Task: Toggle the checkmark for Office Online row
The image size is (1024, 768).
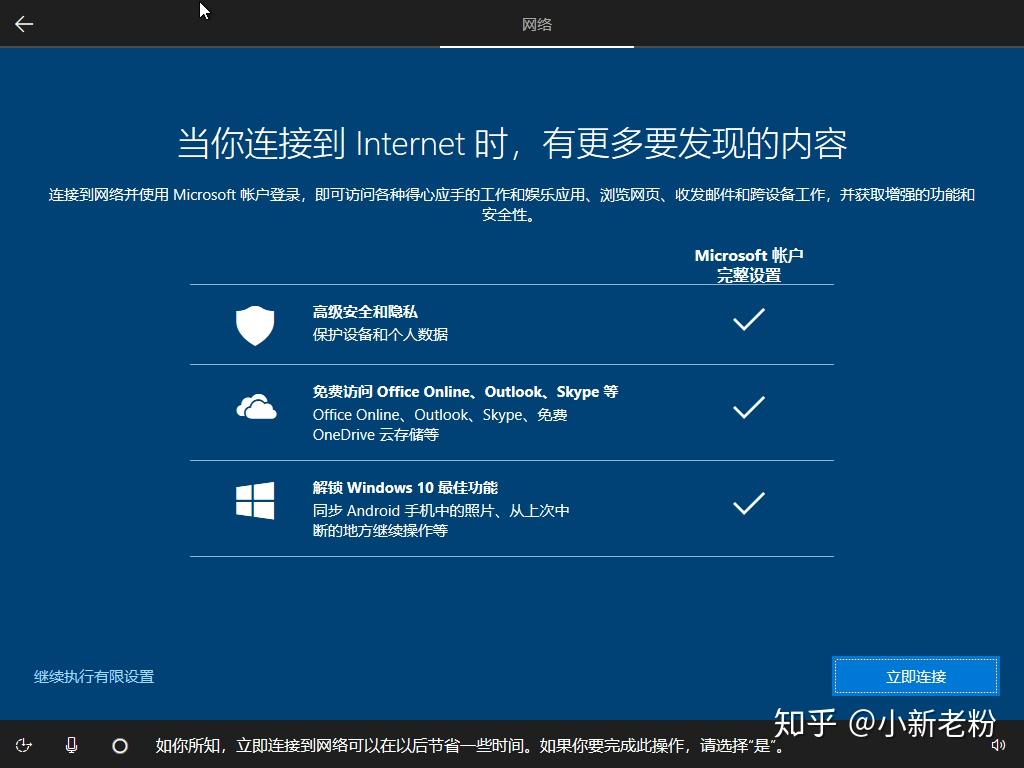Action: click(x=748, y=409)
